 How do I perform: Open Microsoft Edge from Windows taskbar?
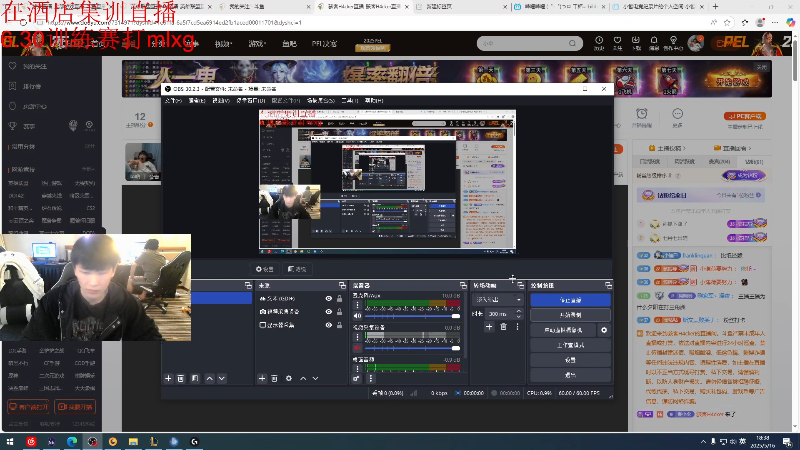coord(72,441)
